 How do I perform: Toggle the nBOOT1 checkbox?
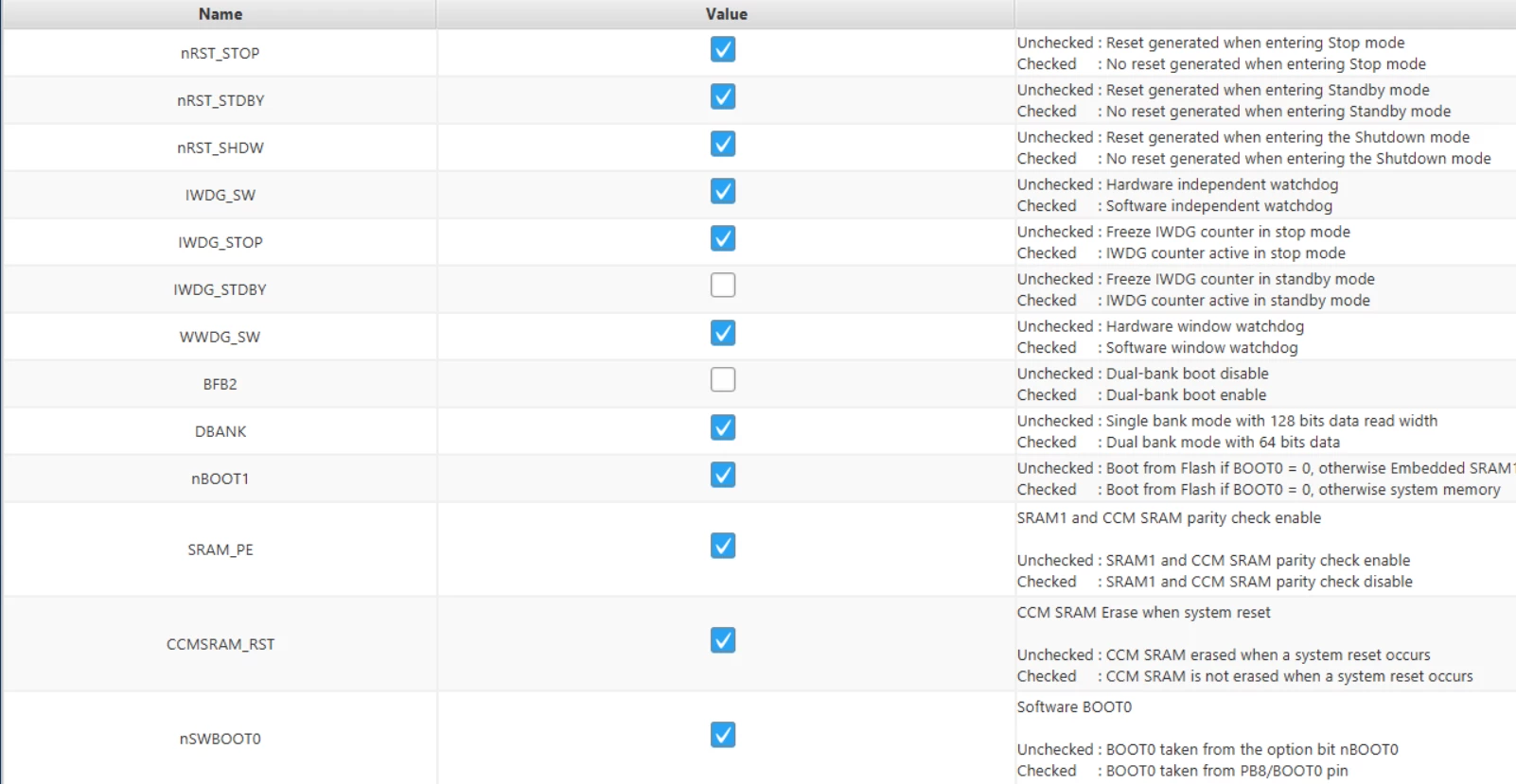pos(723,475)
